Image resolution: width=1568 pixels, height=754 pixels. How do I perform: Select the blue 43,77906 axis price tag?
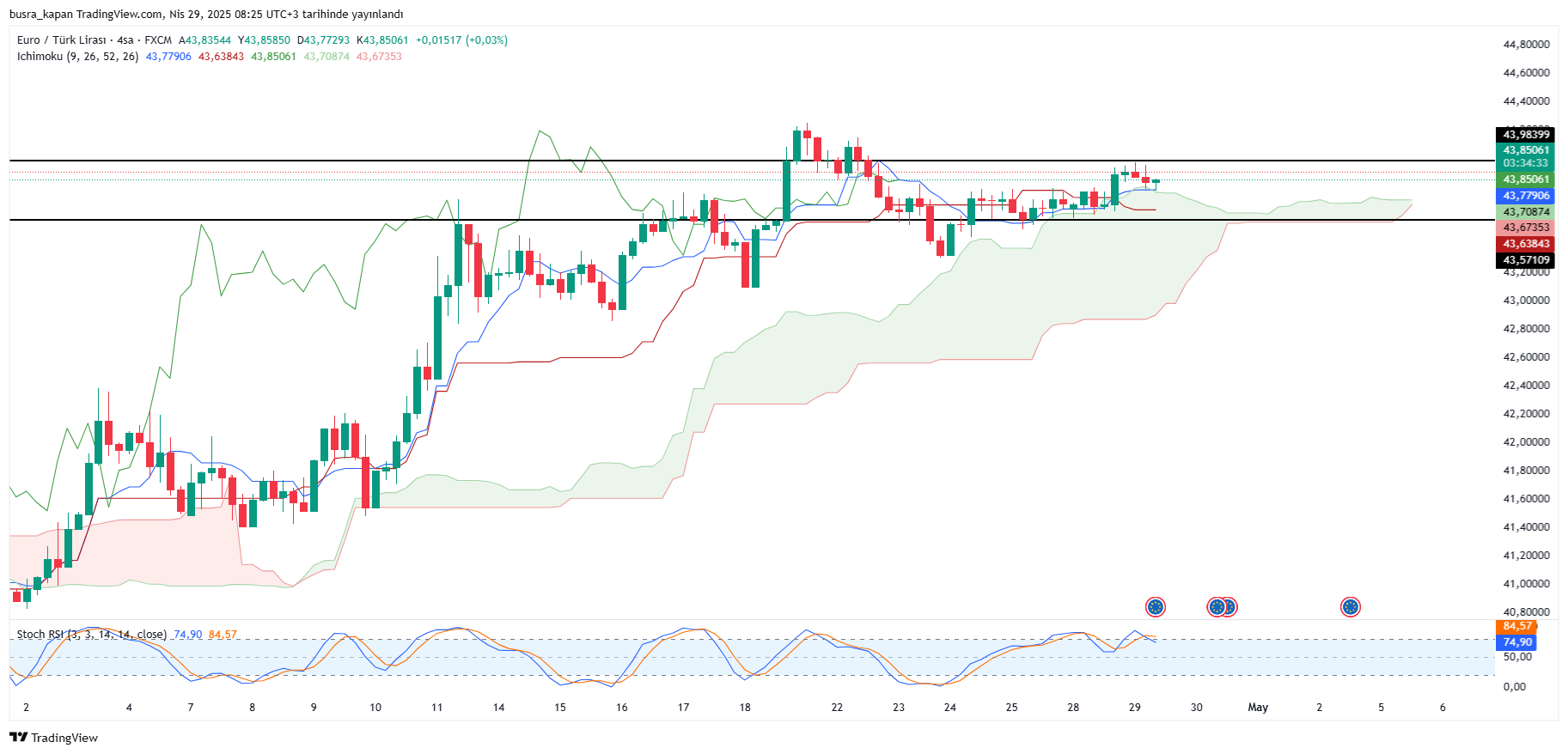tap(1526, 196)
